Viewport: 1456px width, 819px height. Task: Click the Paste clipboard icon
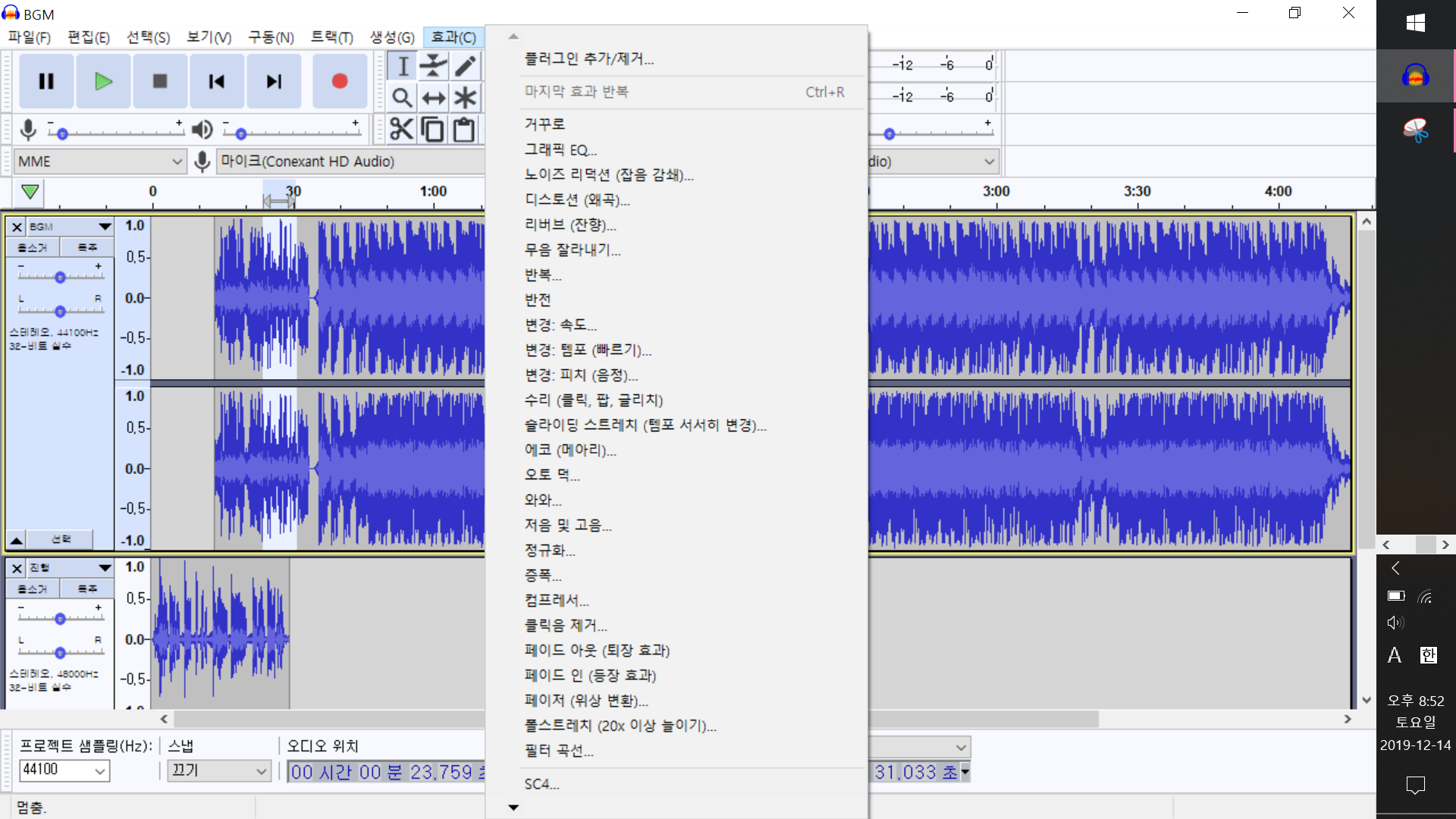point(464,130)
